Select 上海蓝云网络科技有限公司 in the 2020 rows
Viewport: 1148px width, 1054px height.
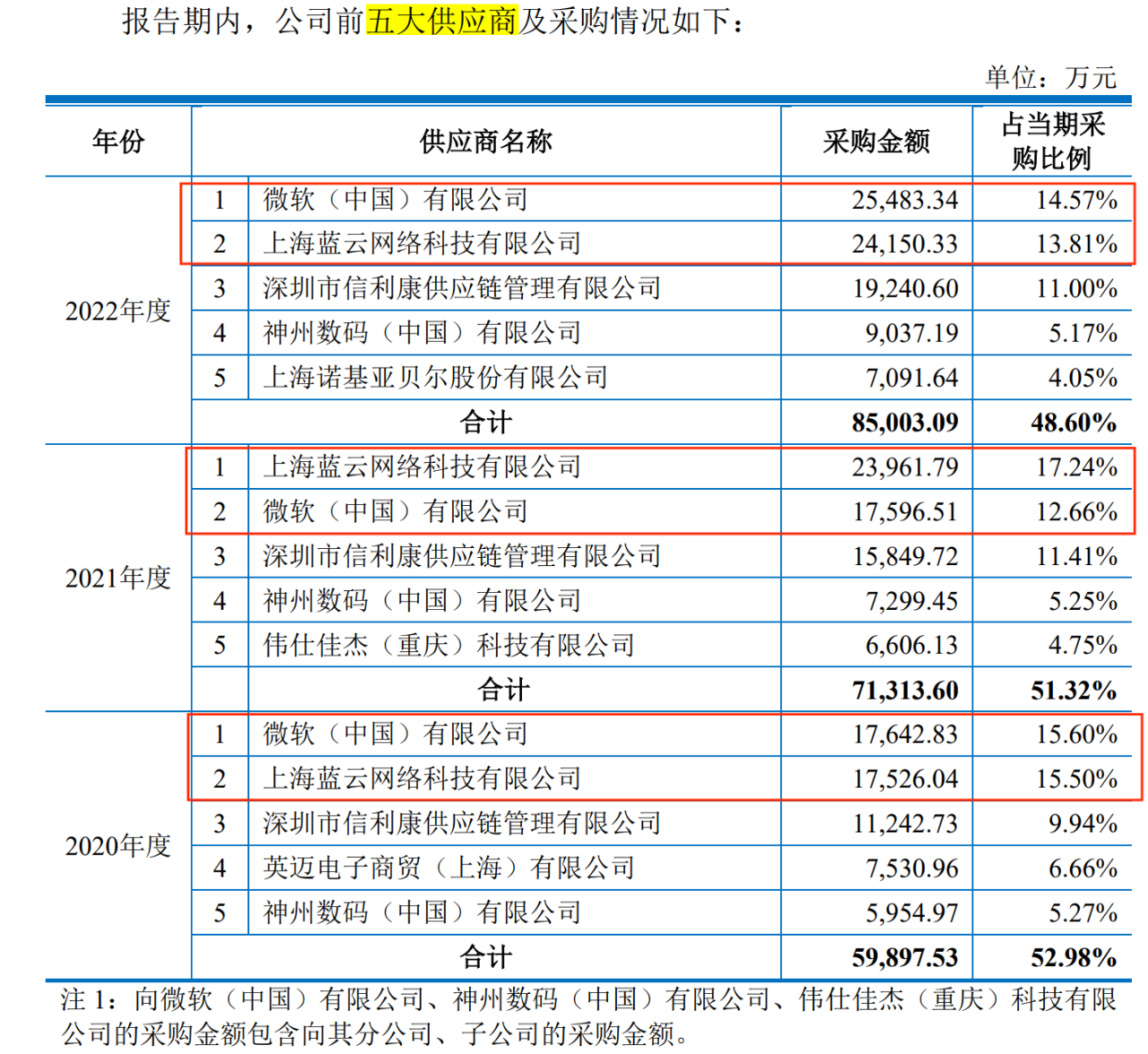(x=422, y=779)
